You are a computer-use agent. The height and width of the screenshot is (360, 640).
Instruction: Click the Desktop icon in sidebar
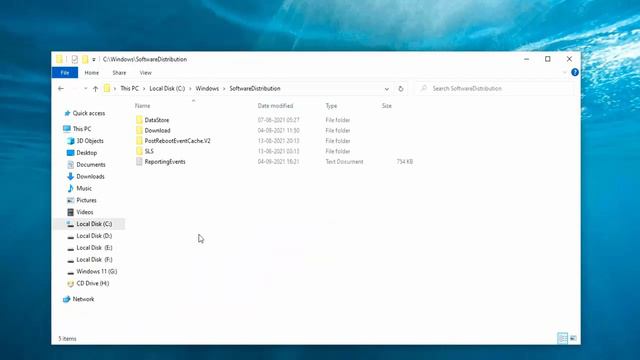tap(71, 153)
